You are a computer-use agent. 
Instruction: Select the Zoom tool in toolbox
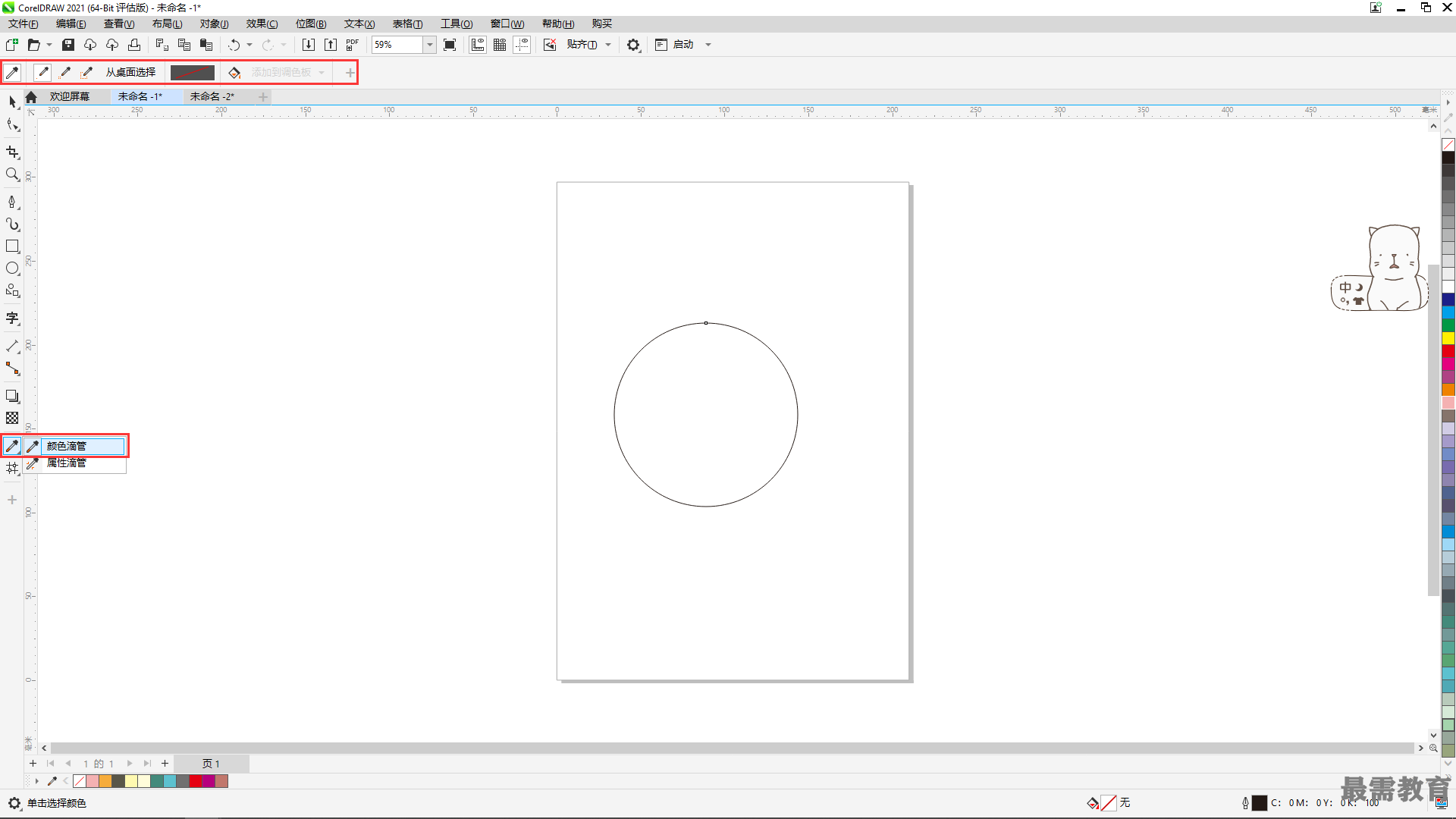[x=12, y=174]
